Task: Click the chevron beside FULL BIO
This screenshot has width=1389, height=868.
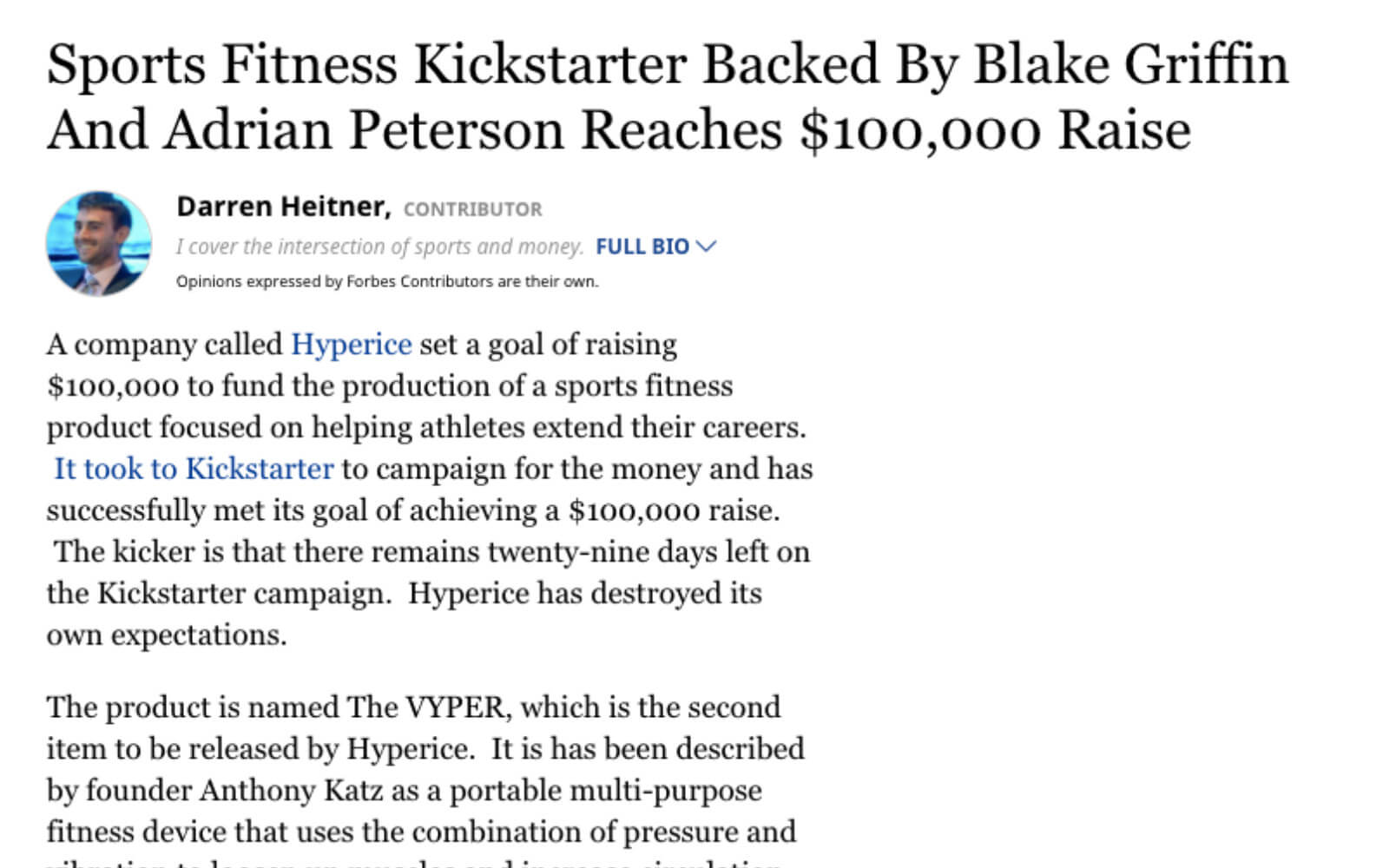Action: click(x=707, y=247)
